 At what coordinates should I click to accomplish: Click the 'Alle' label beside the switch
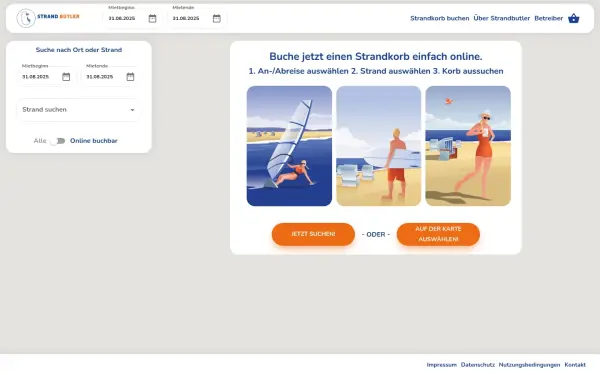tap(40, 141)
